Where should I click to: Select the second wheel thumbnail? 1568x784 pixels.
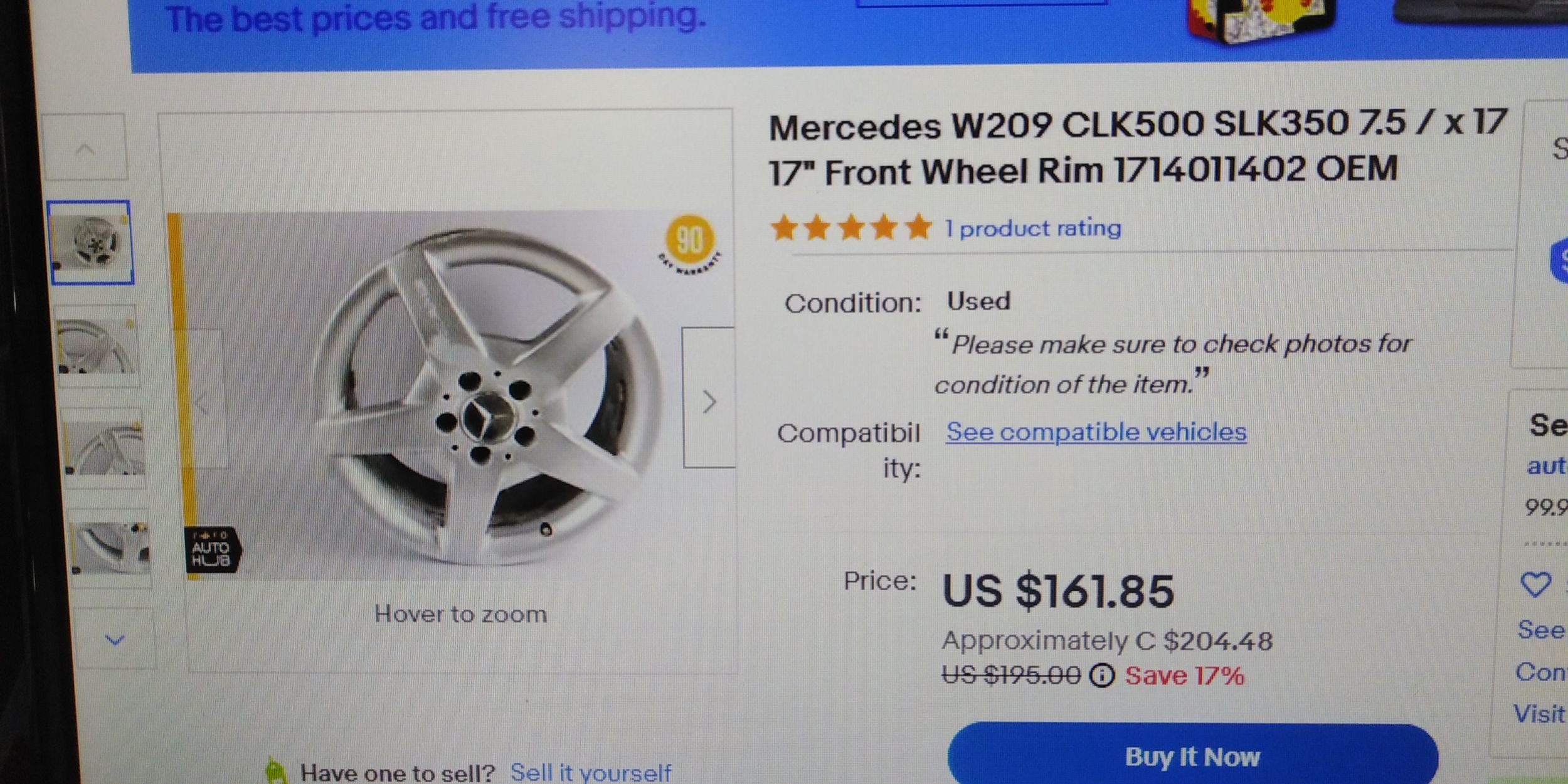tap(97, 346)
